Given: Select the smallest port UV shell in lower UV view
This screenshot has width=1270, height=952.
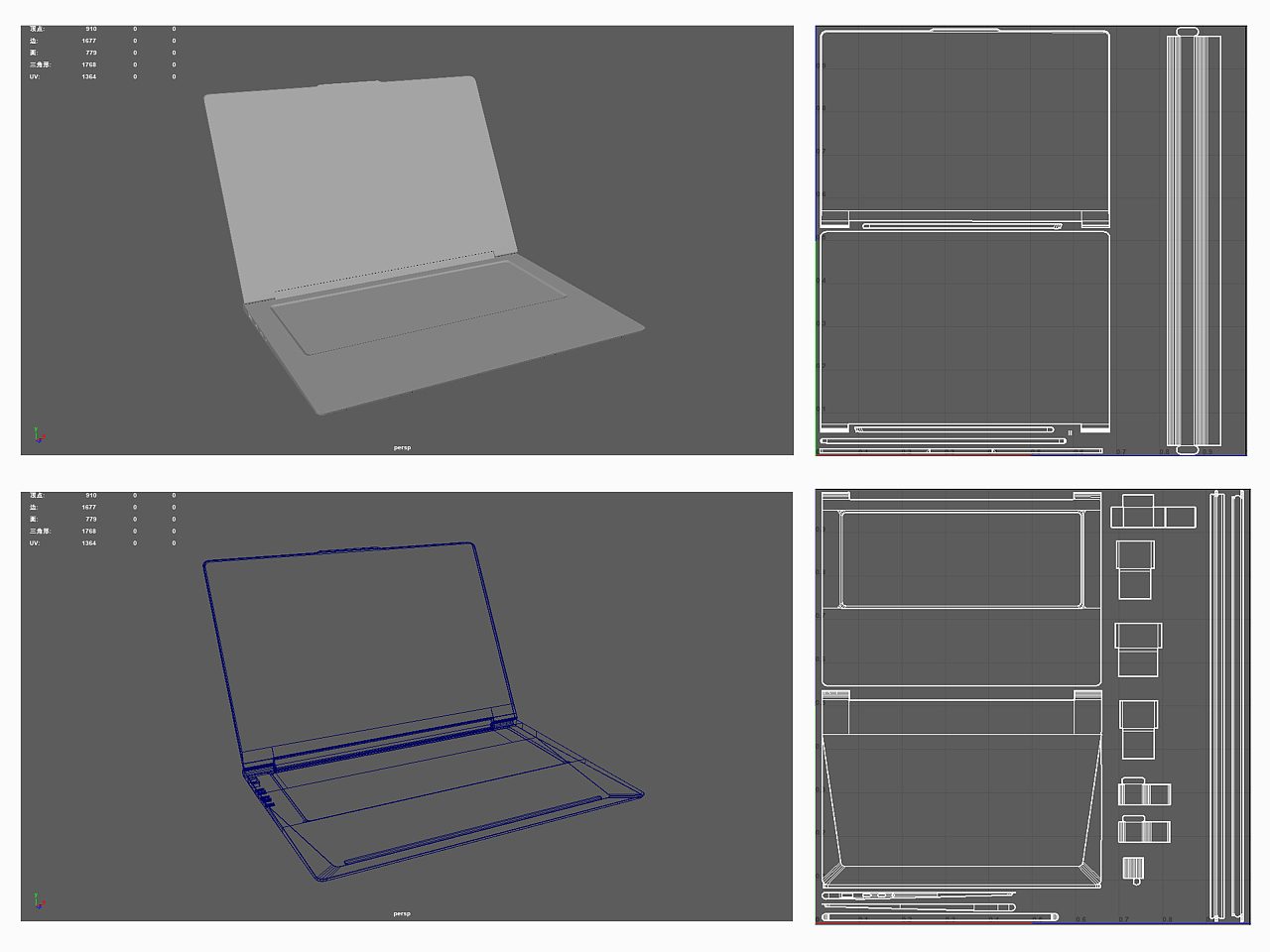Looking at the screenshot, I should pos(1134,870).
